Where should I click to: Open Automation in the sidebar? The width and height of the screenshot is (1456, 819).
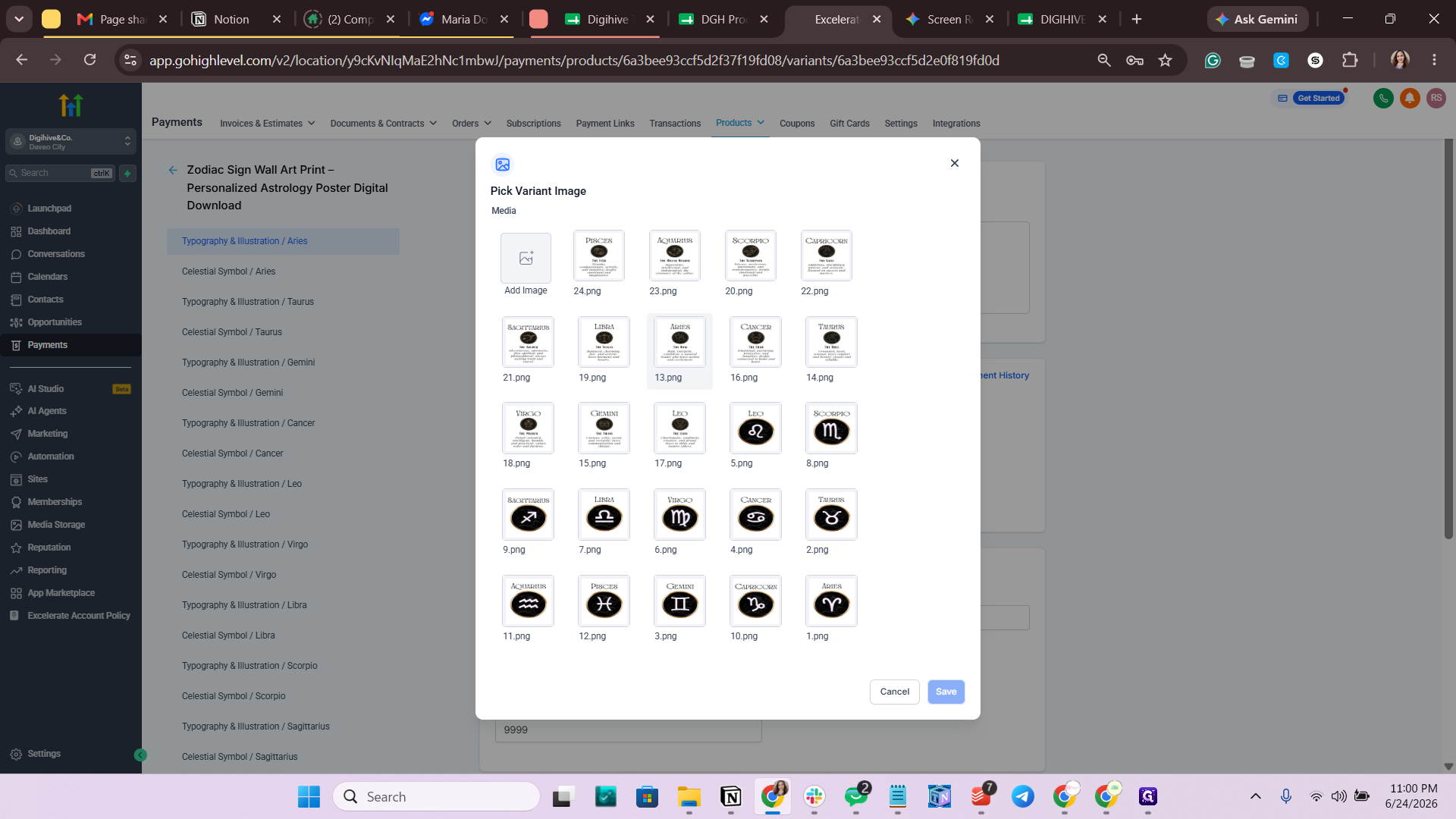coord(50,457)
